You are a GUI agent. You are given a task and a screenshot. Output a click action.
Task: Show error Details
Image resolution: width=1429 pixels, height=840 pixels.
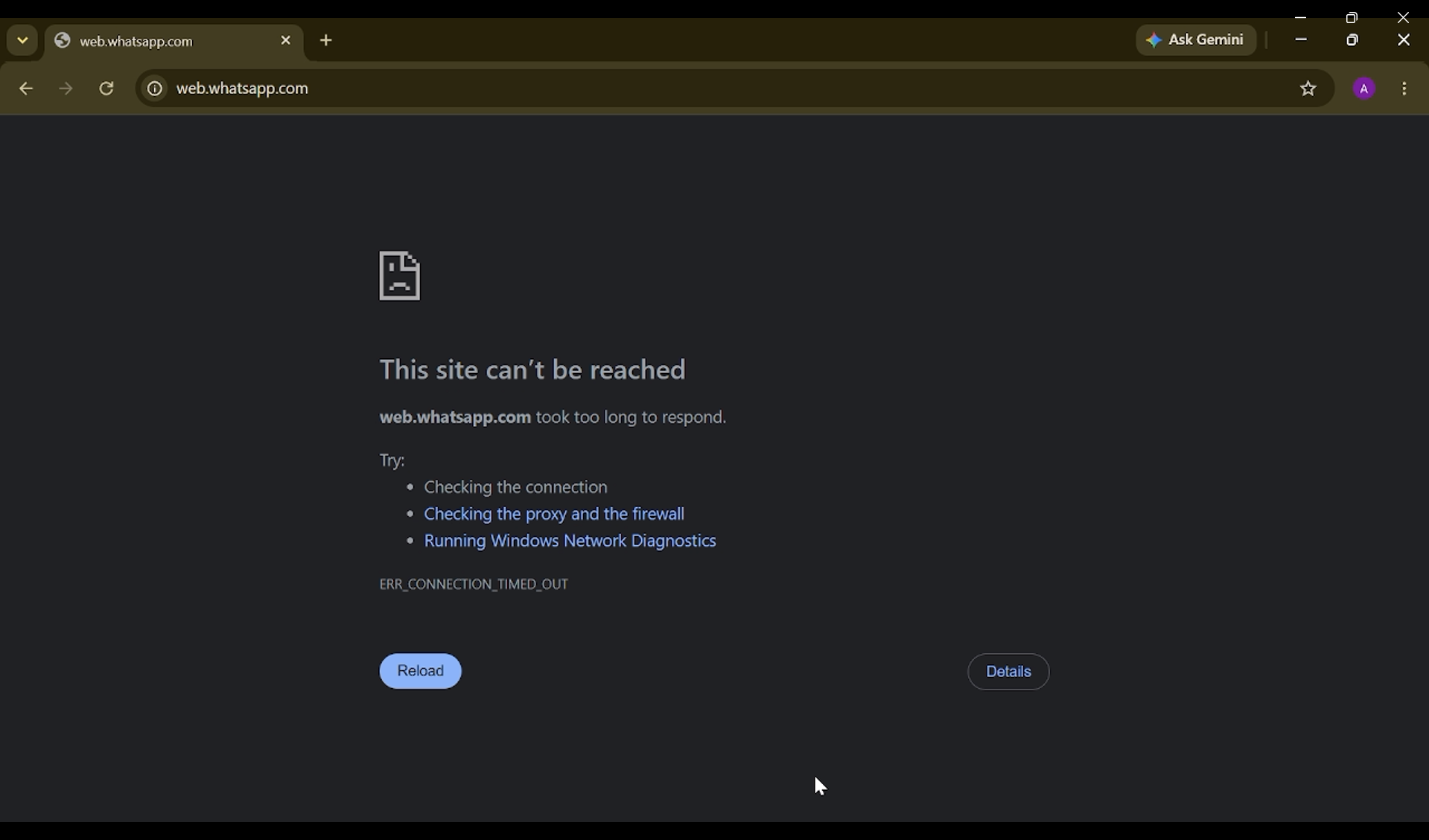click(1008, 672)
